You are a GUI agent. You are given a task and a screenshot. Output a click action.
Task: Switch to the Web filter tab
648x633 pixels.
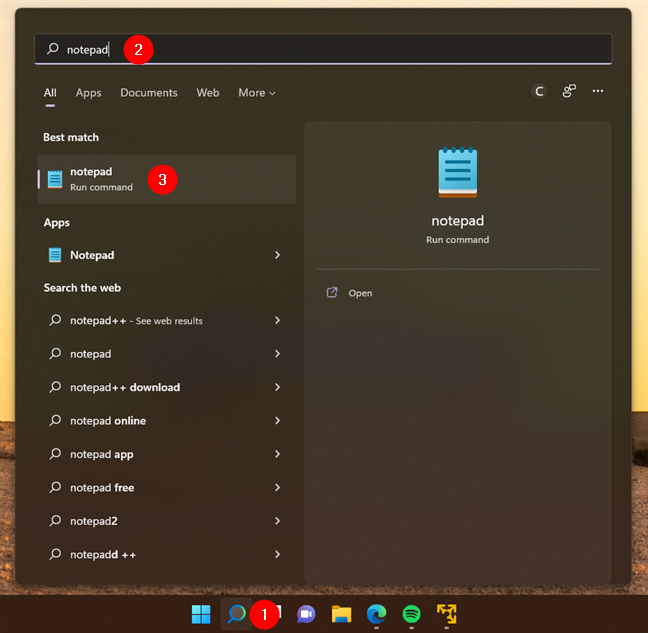click(208, 93)
